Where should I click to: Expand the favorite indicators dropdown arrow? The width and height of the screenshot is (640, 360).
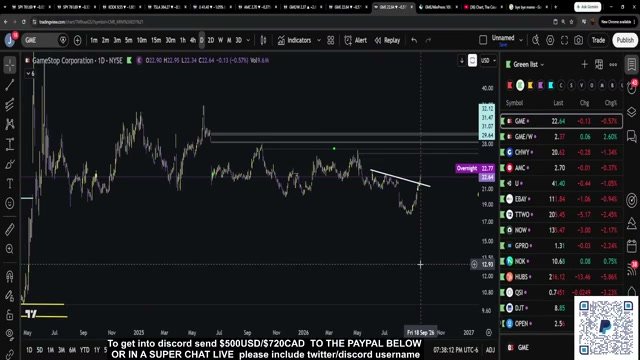319,40
